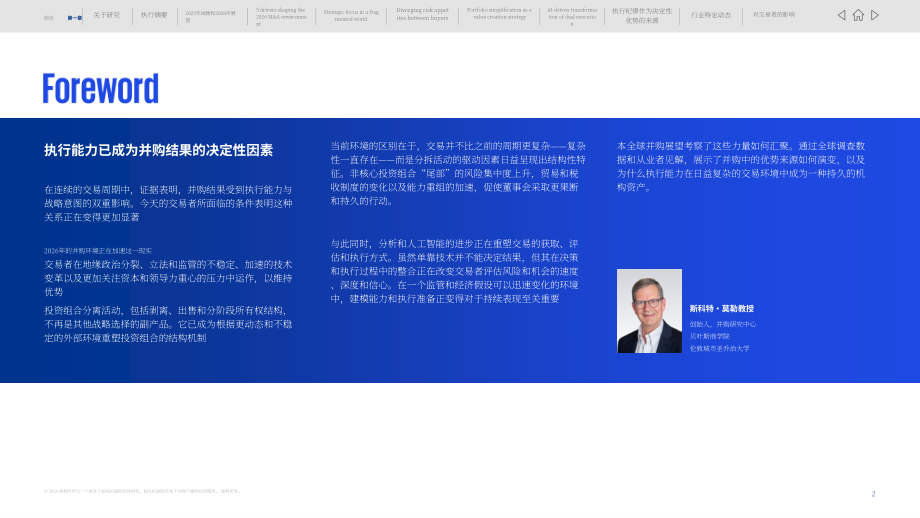This screenshot has width=920, height=518.
Task: Open 'Diverging risk appetites between buyers' tab
Action: pyautogui.click(x=422, y=14)
